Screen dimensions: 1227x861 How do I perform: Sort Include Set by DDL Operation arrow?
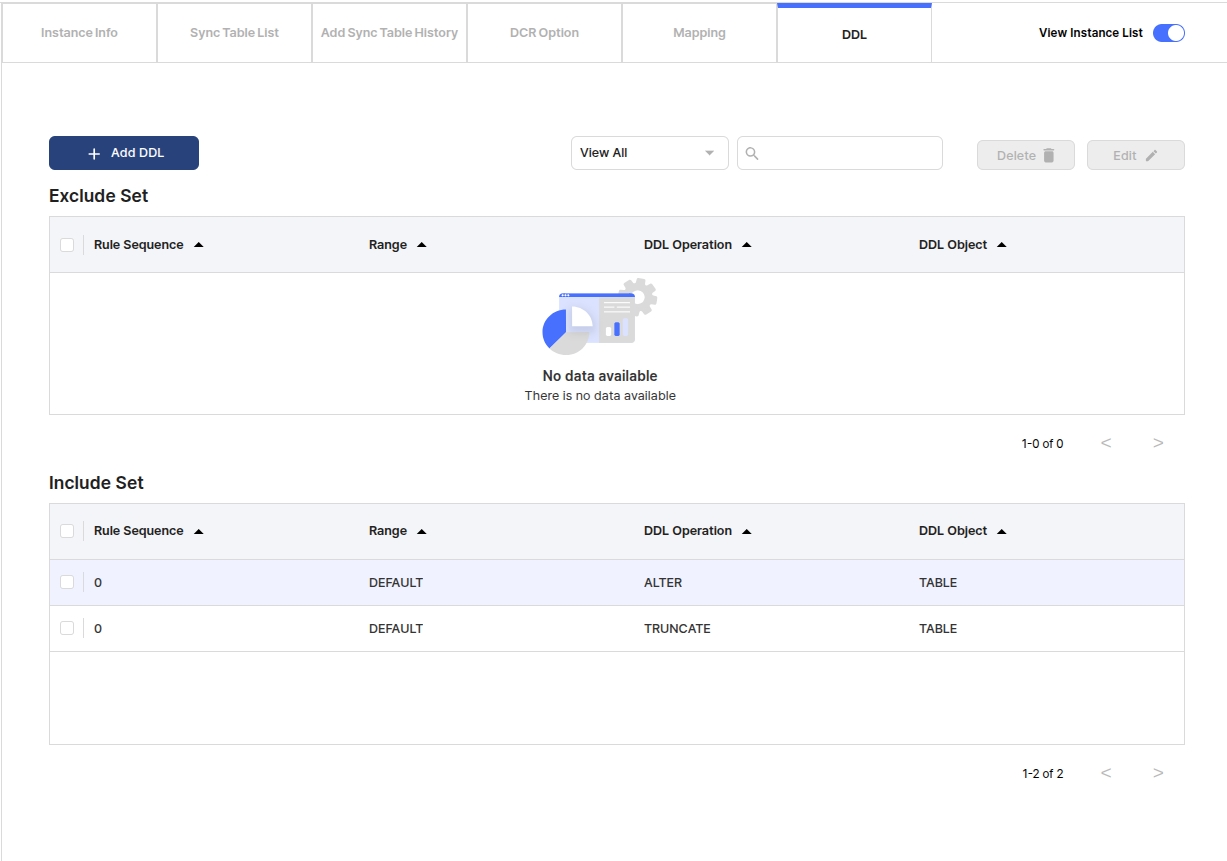[x=747, y=531]
